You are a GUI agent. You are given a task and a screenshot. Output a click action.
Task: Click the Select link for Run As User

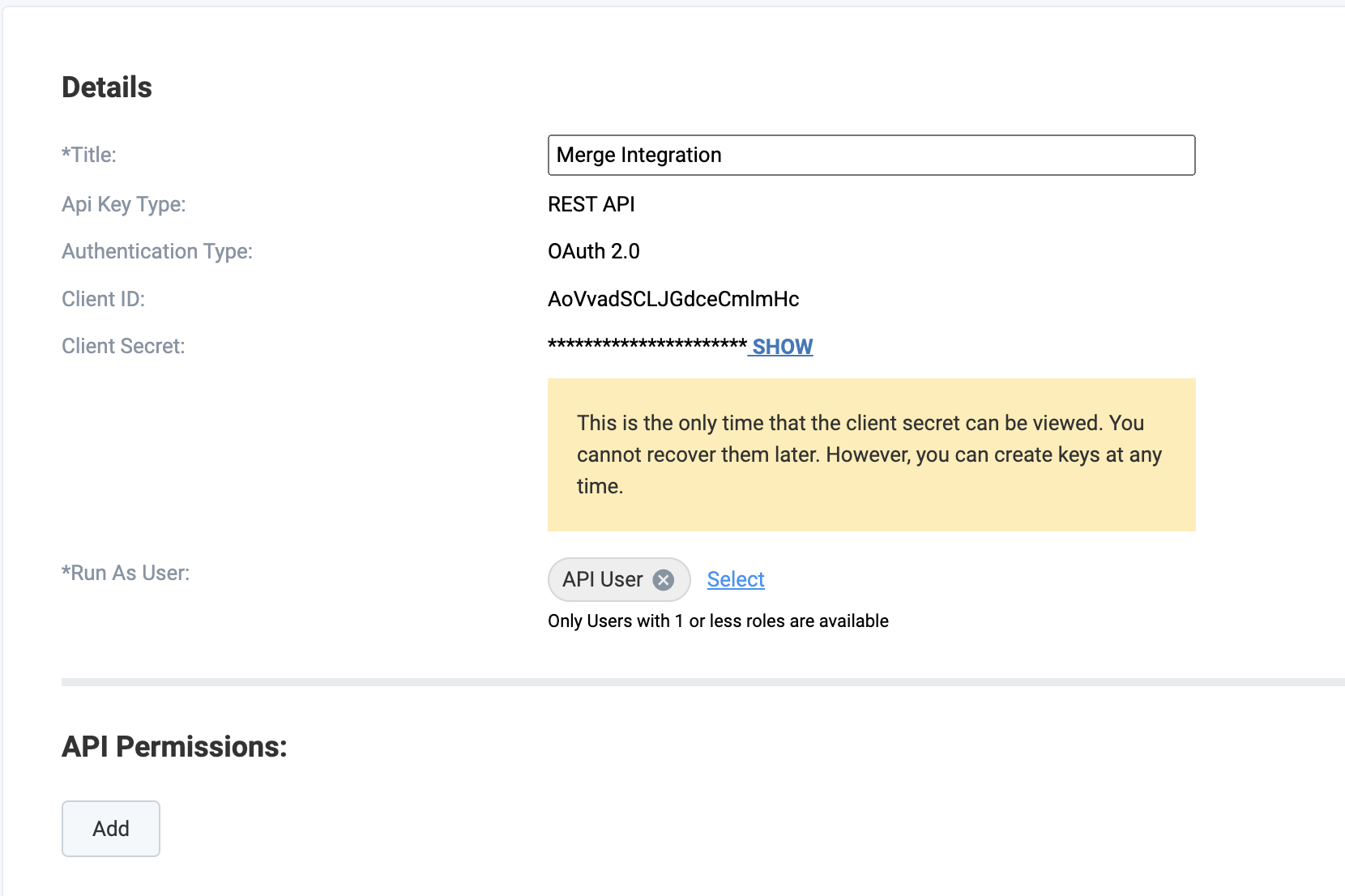click(736, 580)
